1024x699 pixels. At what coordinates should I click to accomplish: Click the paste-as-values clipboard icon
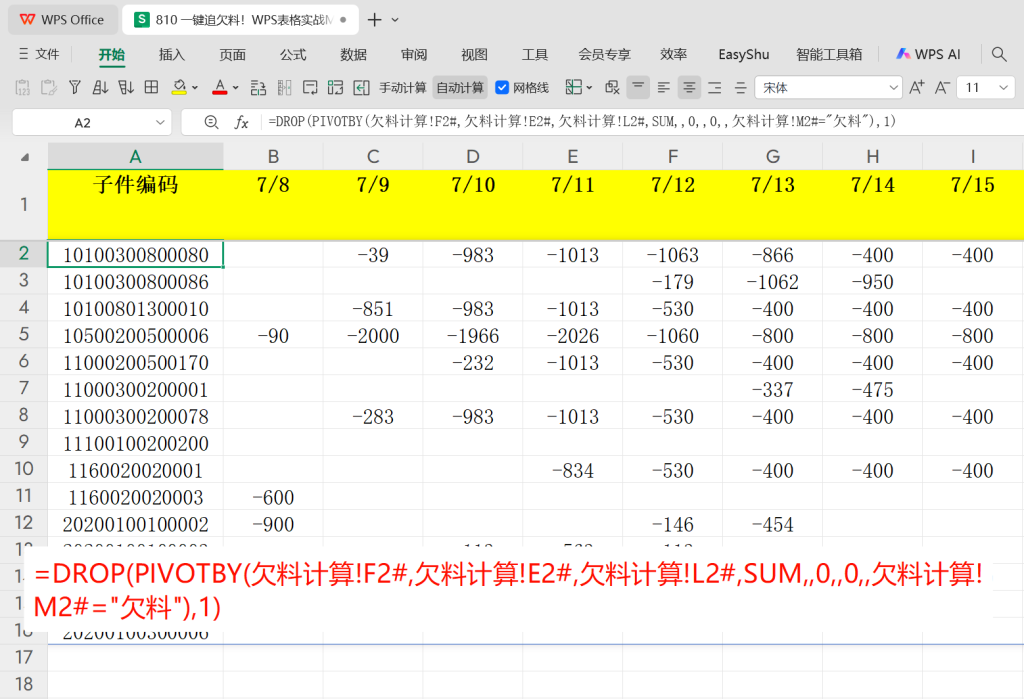click(23, 88)
